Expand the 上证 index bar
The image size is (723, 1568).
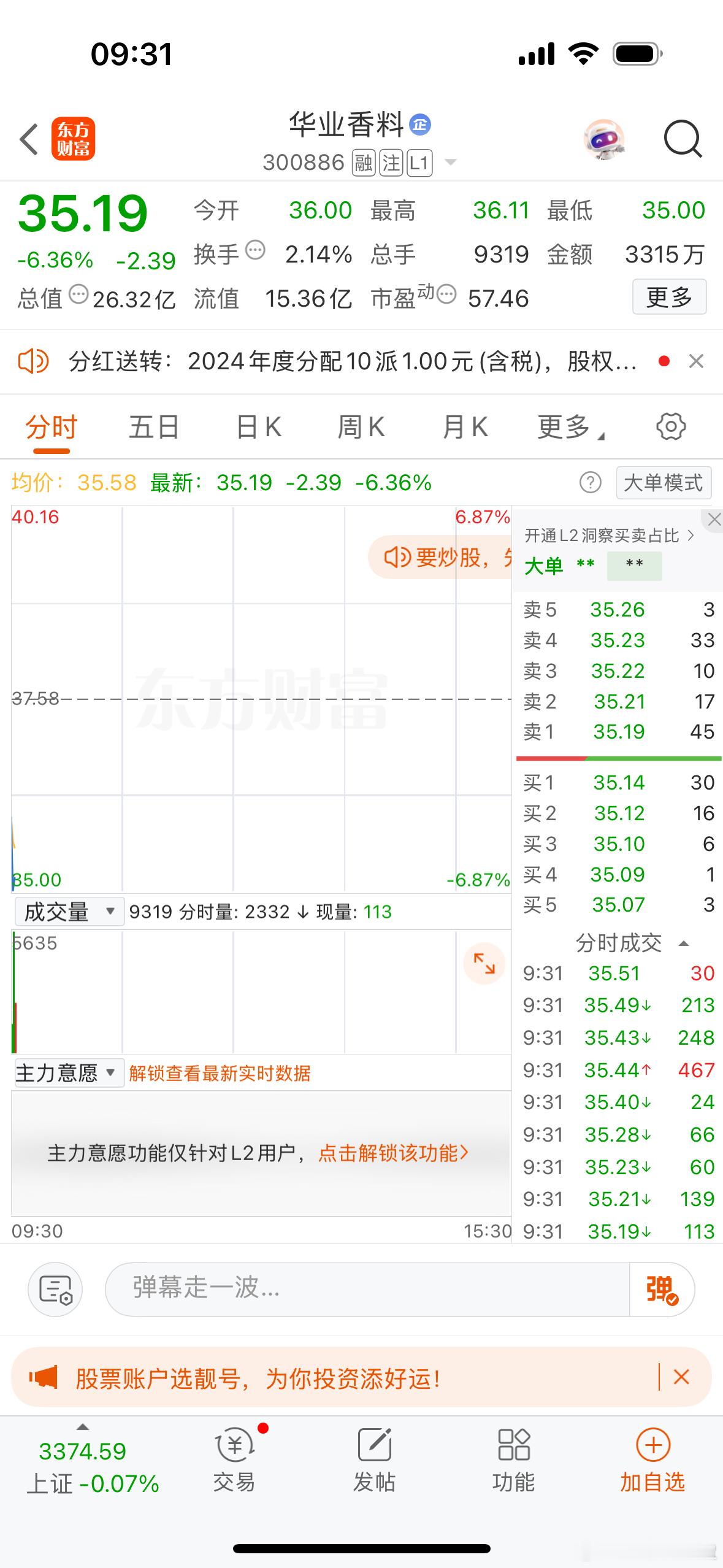tap(83, 1426)
